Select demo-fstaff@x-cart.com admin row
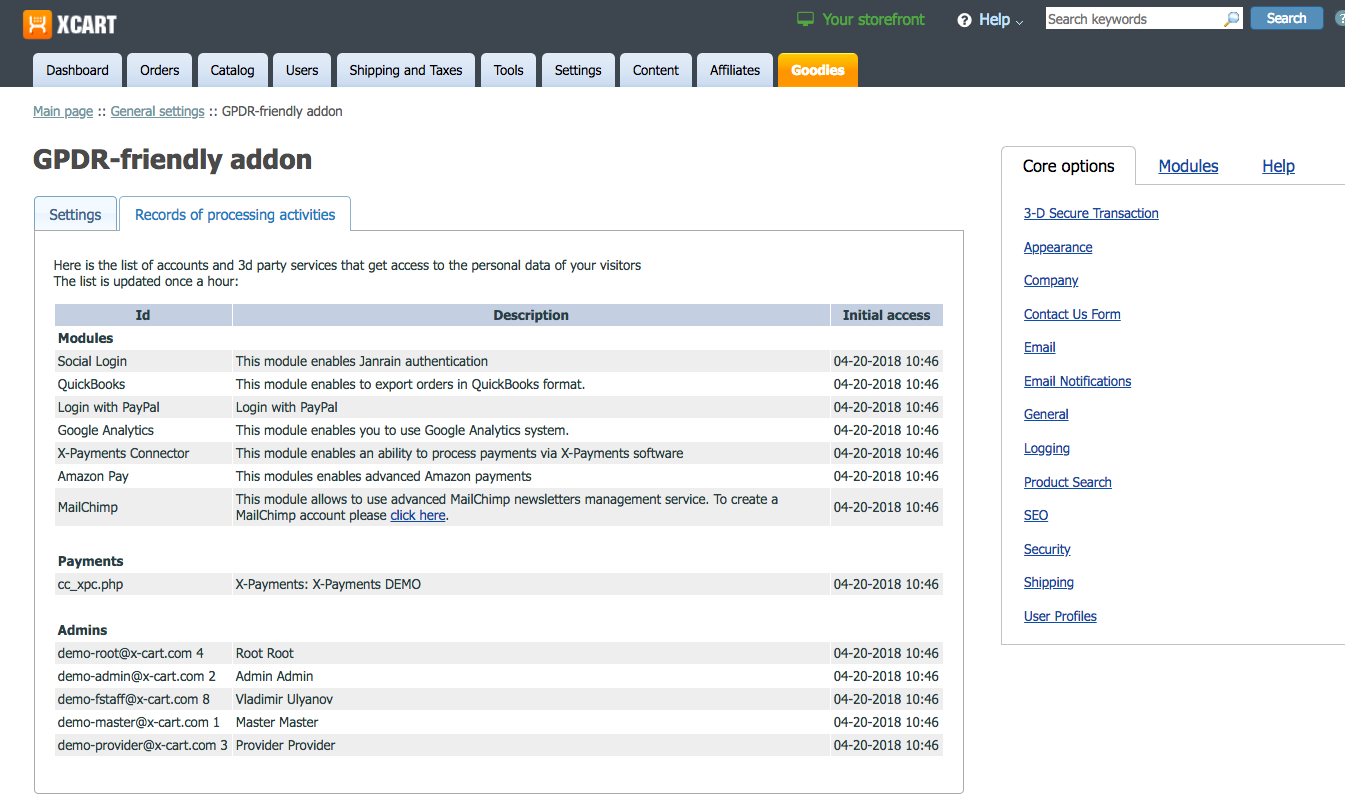Viewport: 1345px width, 807px height. (x=499, y=699)
